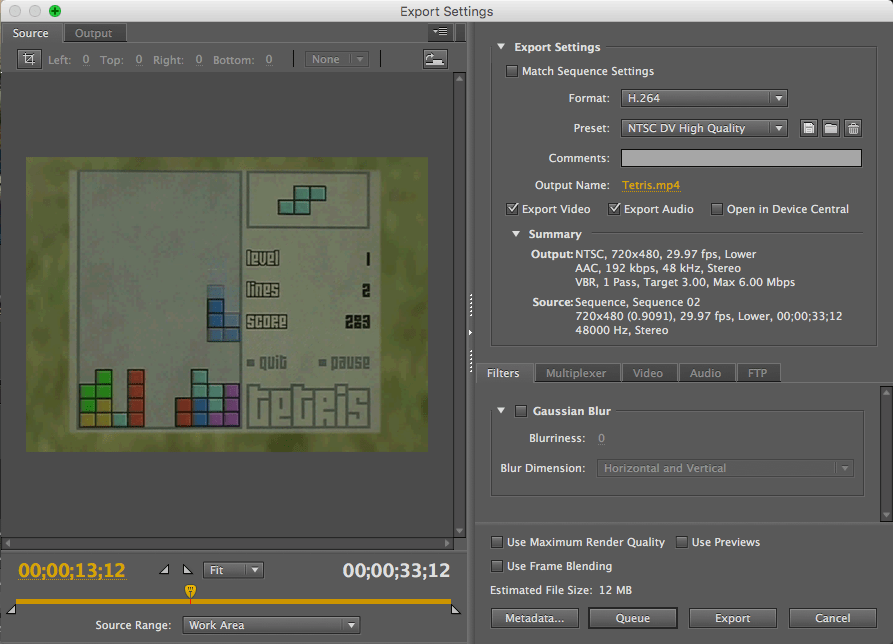Open the Audio tab
This screenshot has width=893, height=644.
tap(705, 373)
